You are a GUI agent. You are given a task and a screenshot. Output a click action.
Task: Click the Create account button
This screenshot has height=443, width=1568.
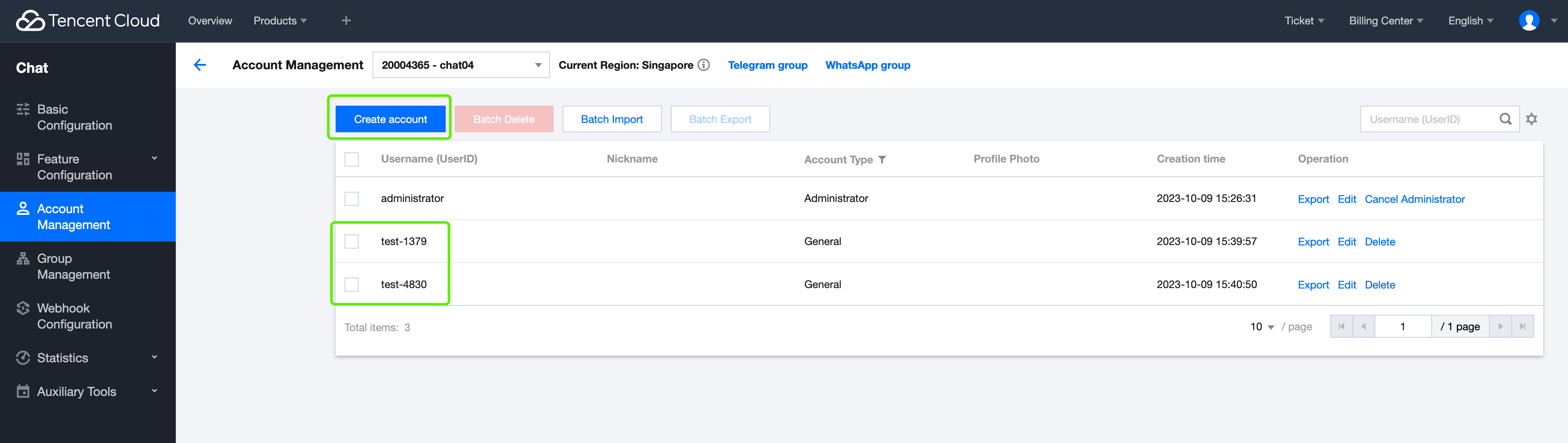pyautogui.click(x=390, y=119)
